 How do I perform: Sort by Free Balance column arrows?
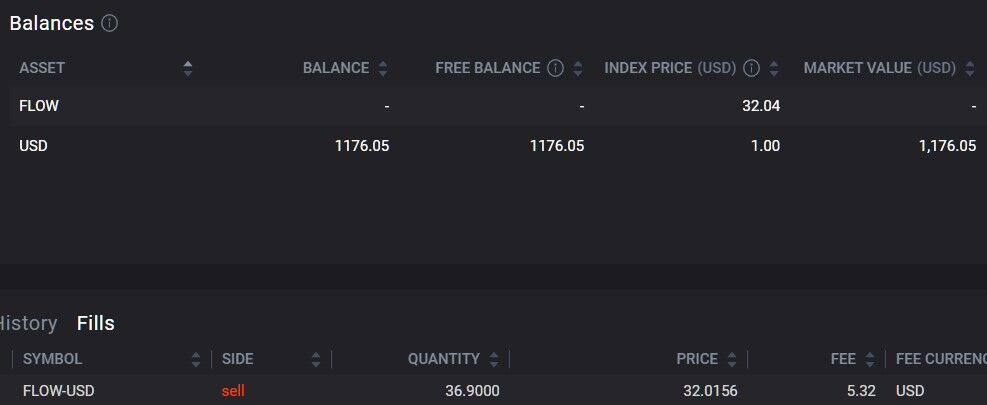(x=578, y=68)
